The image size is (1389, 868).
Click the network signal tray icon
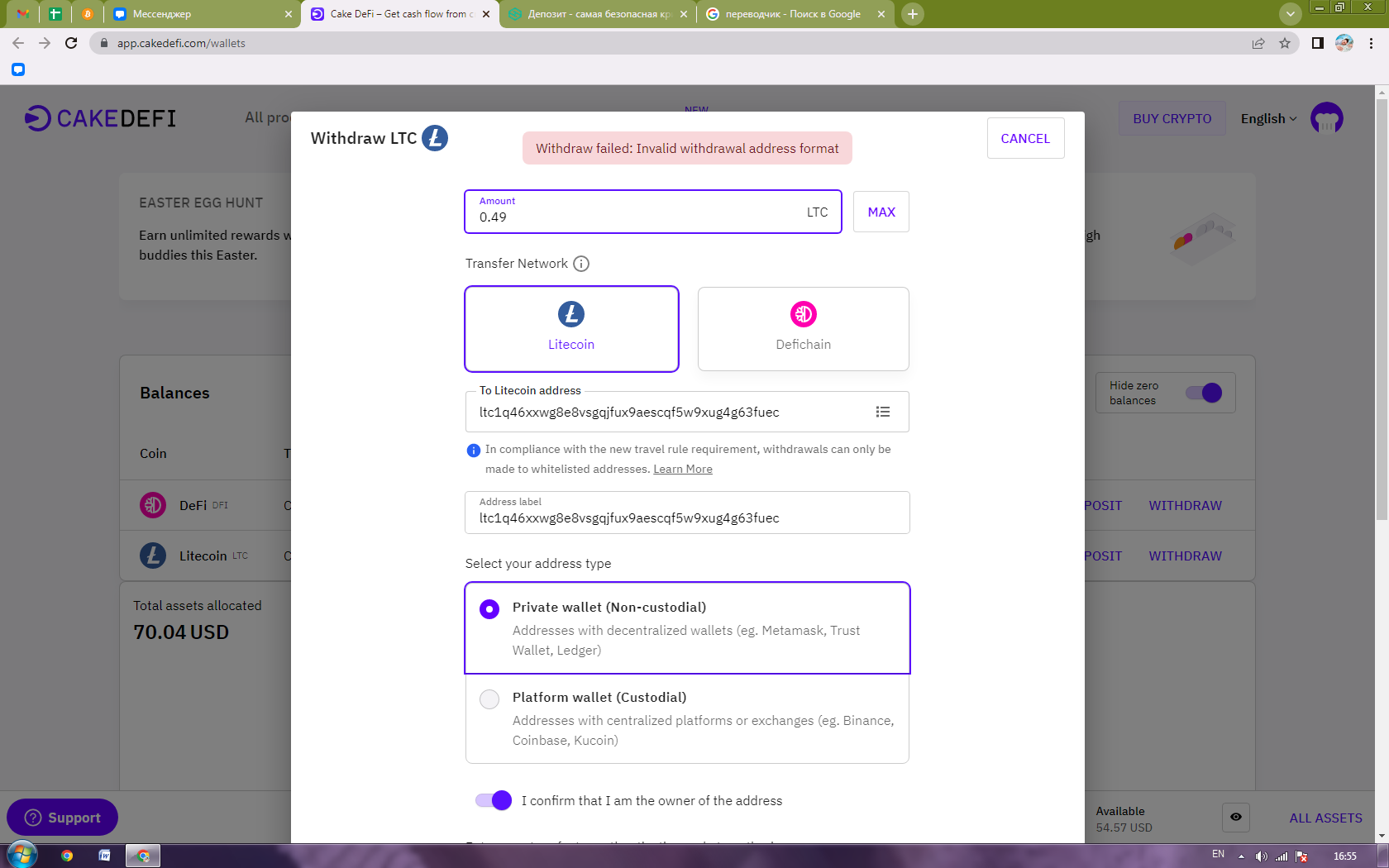click(x=1282, y=856)
